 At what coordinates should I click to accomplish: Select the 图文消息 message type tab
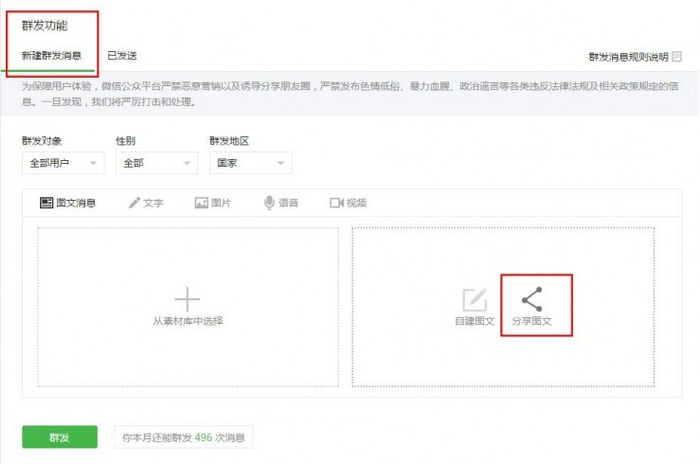click(x=68, y=203)
